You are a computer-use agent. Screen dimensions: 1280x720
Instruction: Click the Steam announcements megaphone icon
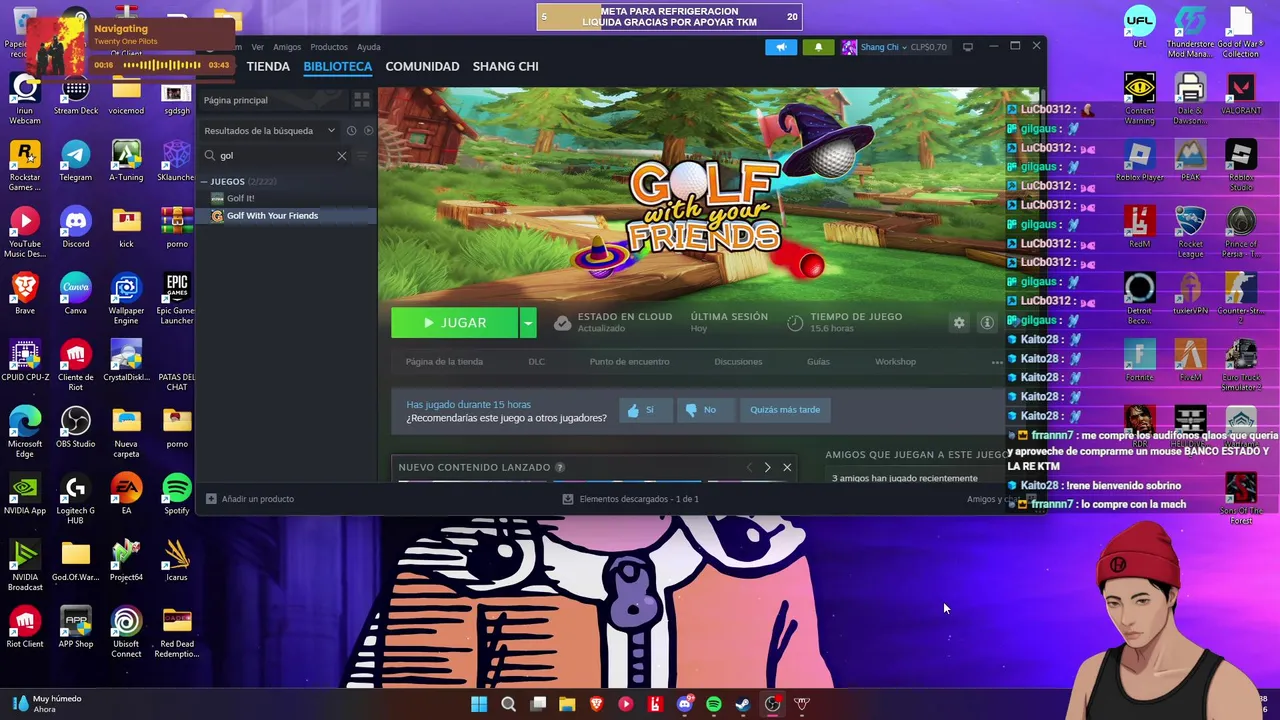point(781,47)
